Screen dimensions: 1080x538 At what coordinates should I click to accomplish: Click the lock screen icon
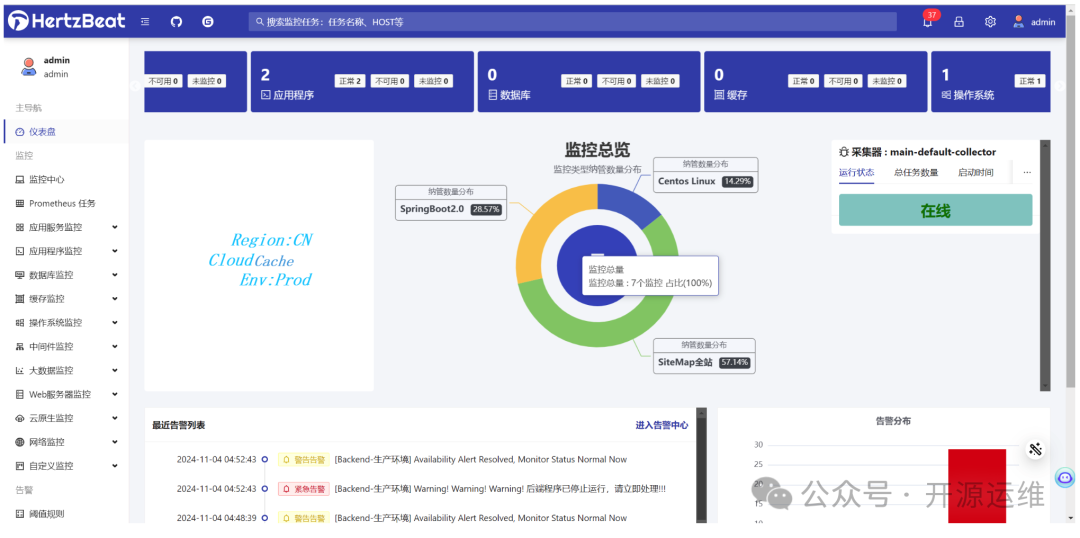click(x=959, y=22)
